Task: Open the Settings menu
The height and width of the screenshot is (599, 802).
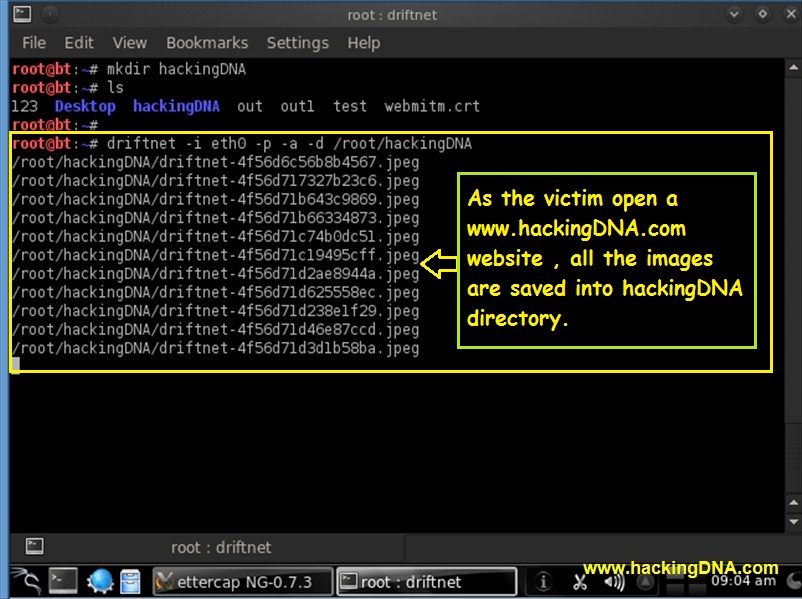Action: [x=298, y=43]
